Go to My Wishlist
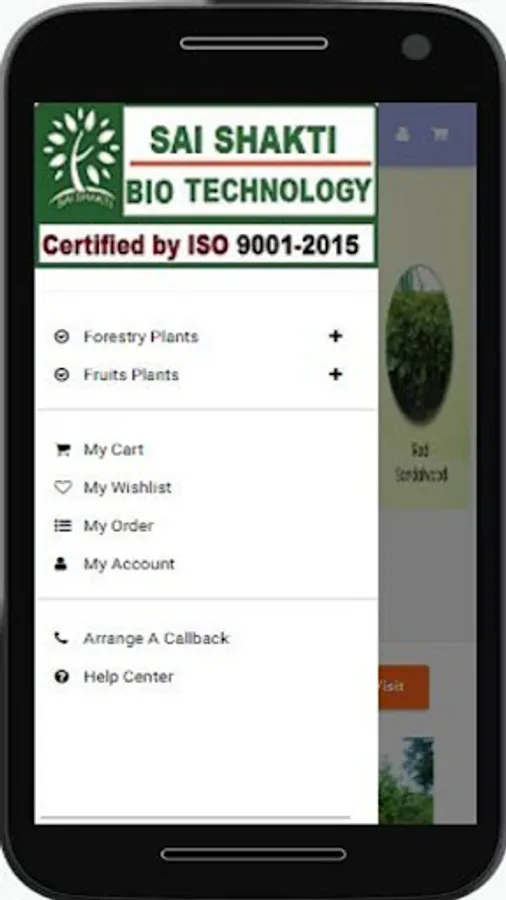 127,487
